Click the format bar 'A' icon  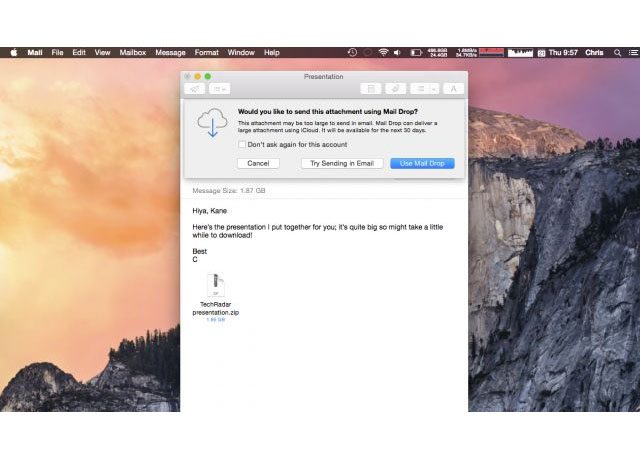[453, 89]
